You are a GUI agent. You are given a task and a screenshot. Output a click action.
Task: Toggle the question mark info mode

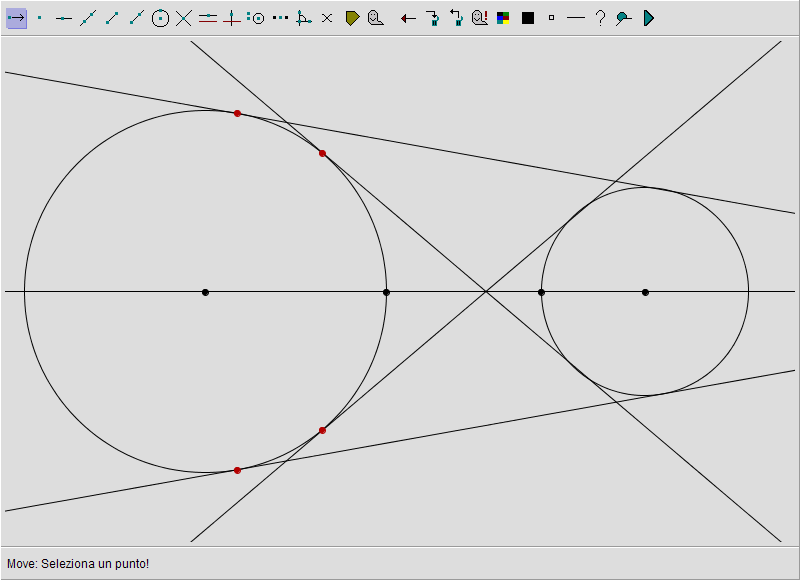click(600, 18)
